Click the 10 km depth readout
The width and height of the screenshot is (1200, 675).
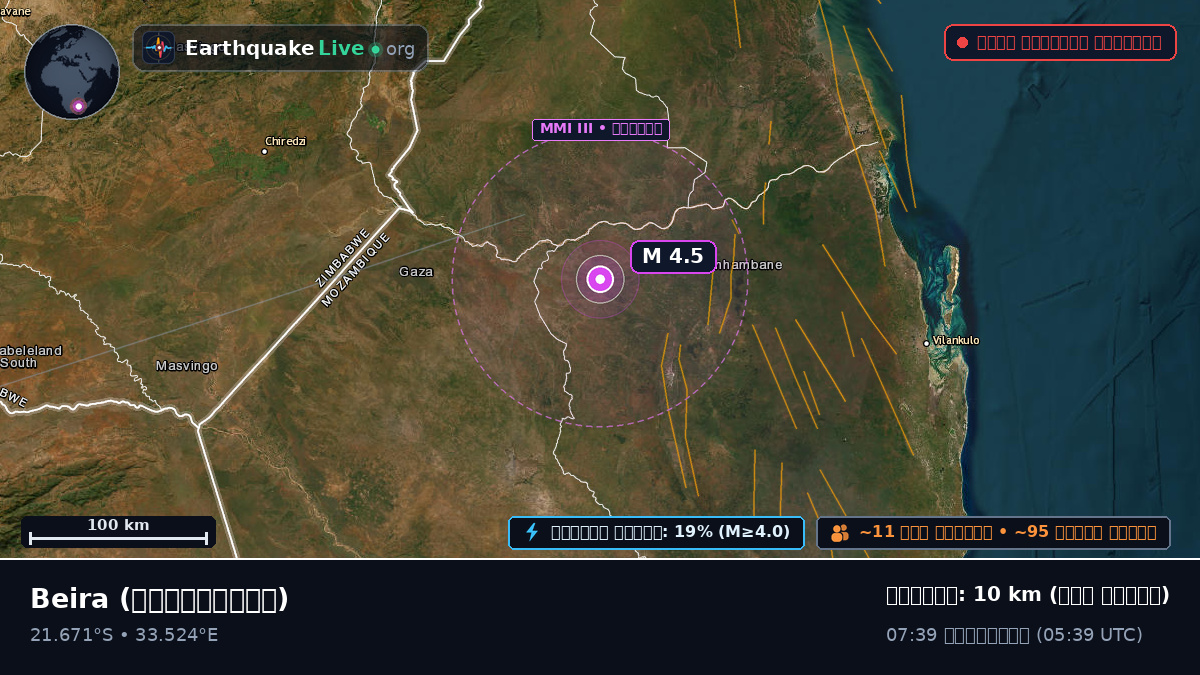coord(1028,595)
